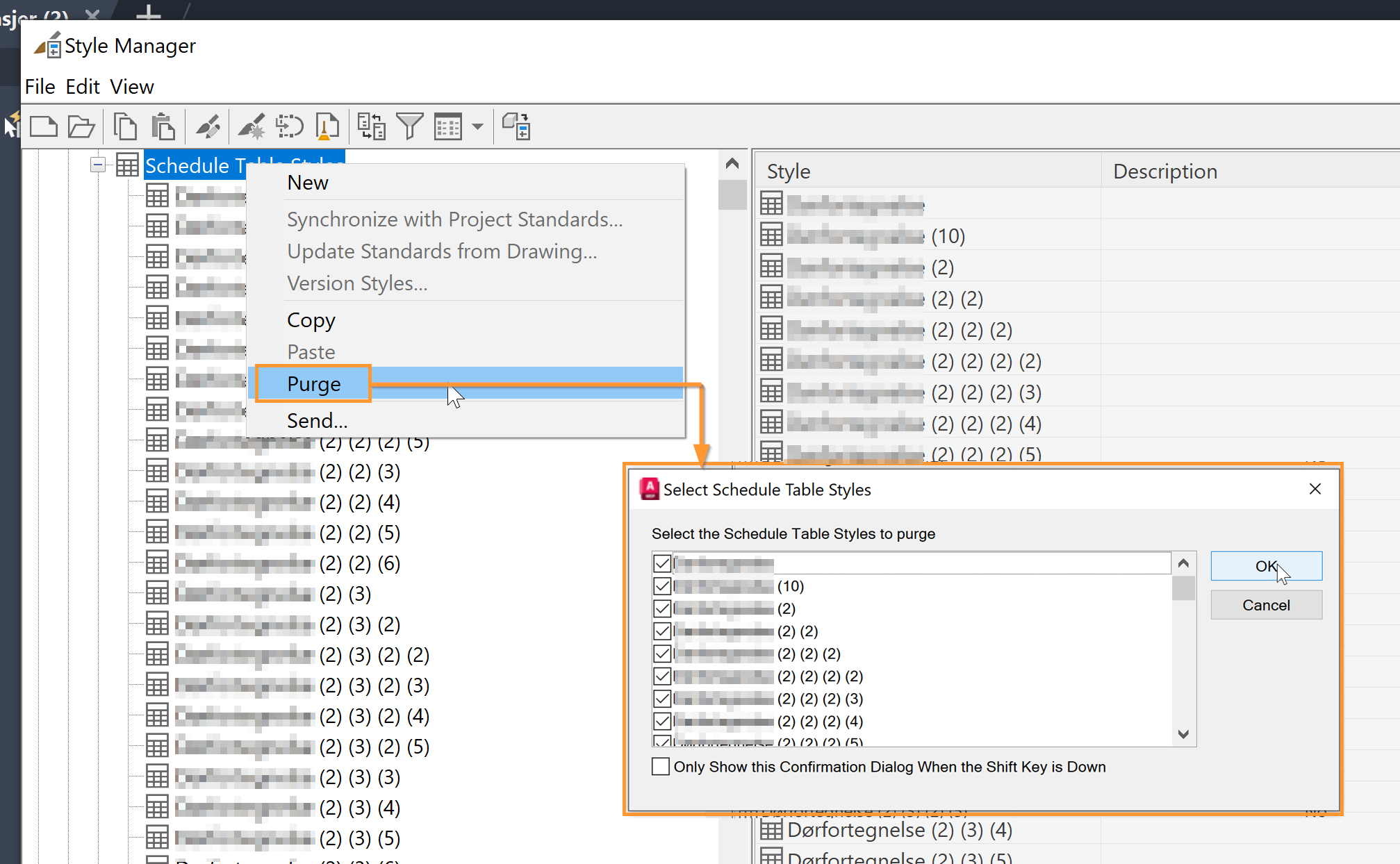
Task: Choose Purge from the context menu
Action: click(x=314, y=384)
